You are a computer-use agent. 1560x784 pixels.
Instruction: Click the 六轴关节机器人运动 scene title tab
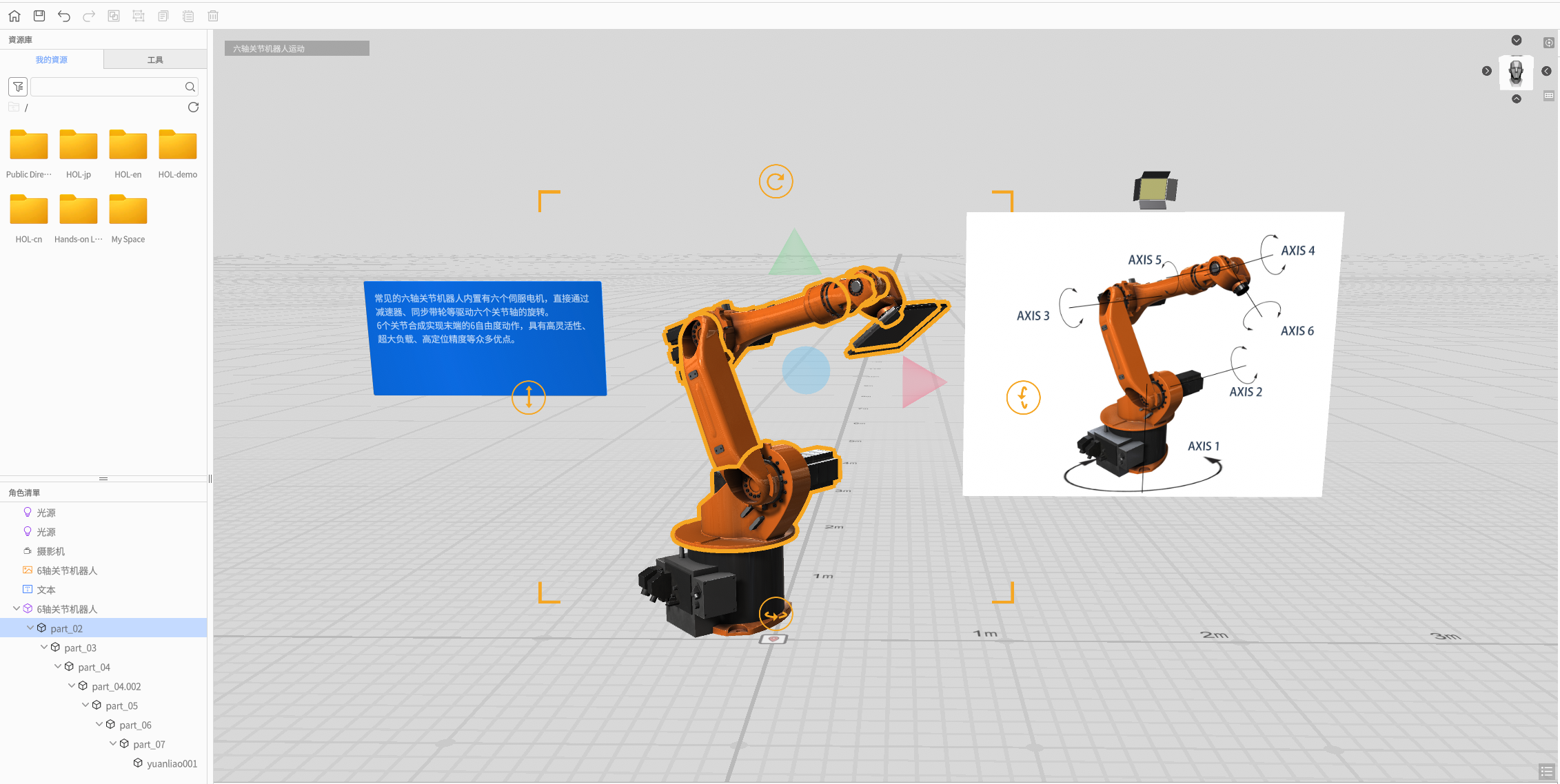click(x=297, y=48)
